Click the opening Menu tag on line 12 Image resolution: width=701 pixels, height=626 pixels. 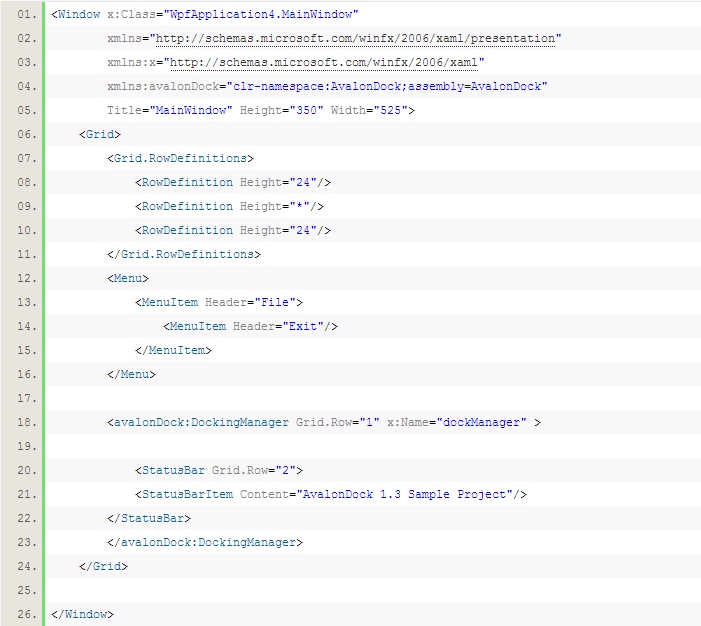point(128,278)
